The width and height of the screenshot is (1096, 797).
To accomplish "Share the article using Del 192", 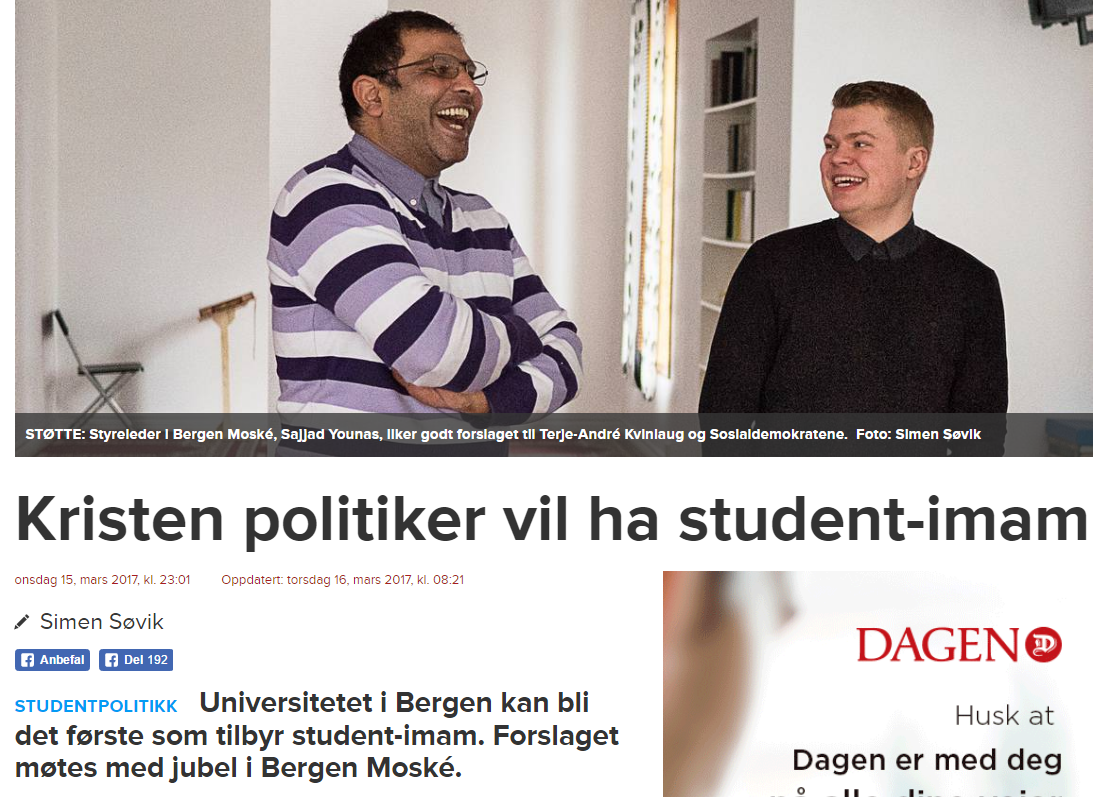I will 136,660.
